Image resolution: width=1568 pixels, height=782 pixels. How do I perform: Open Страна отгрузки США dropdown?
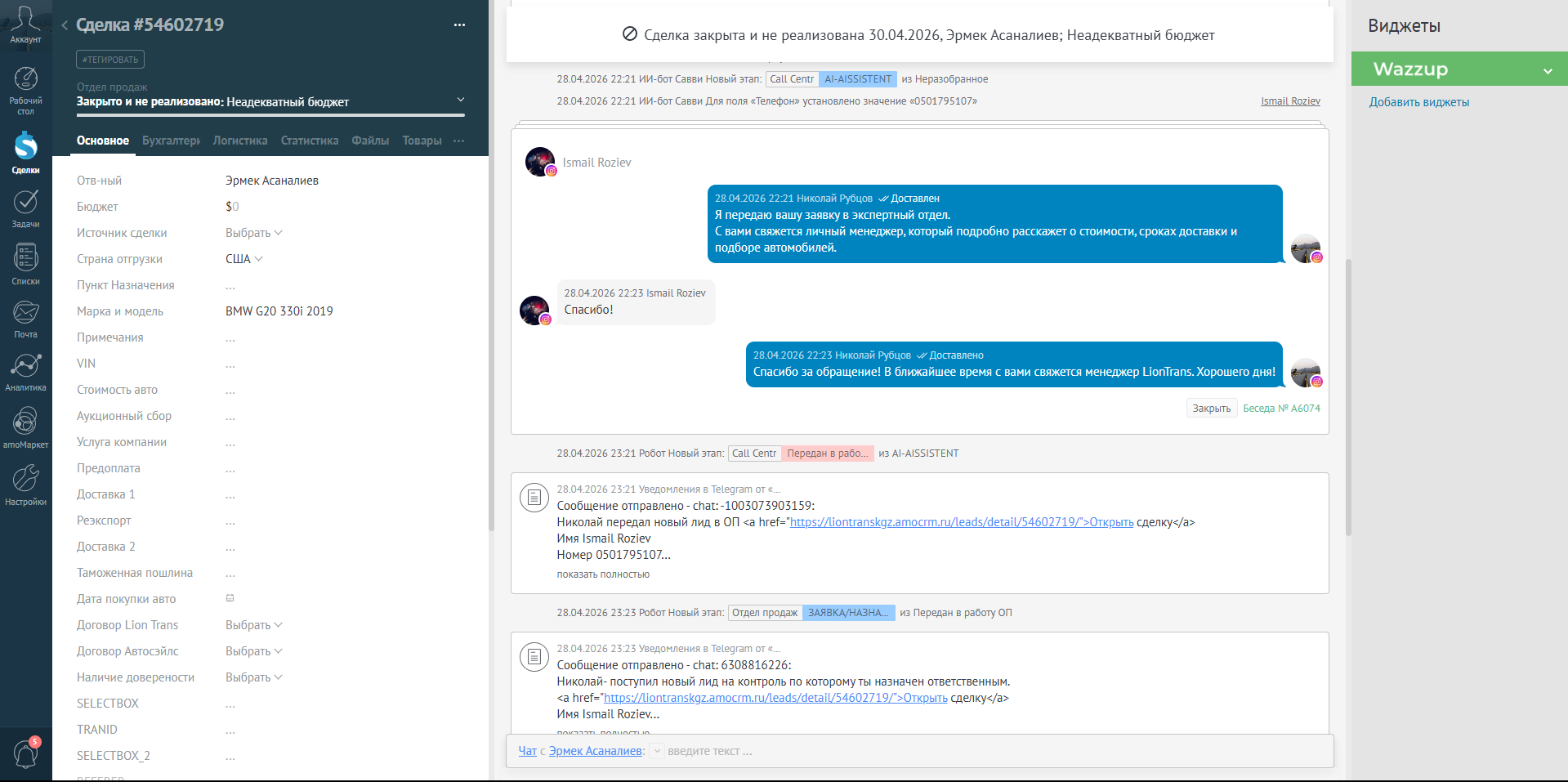244,259
